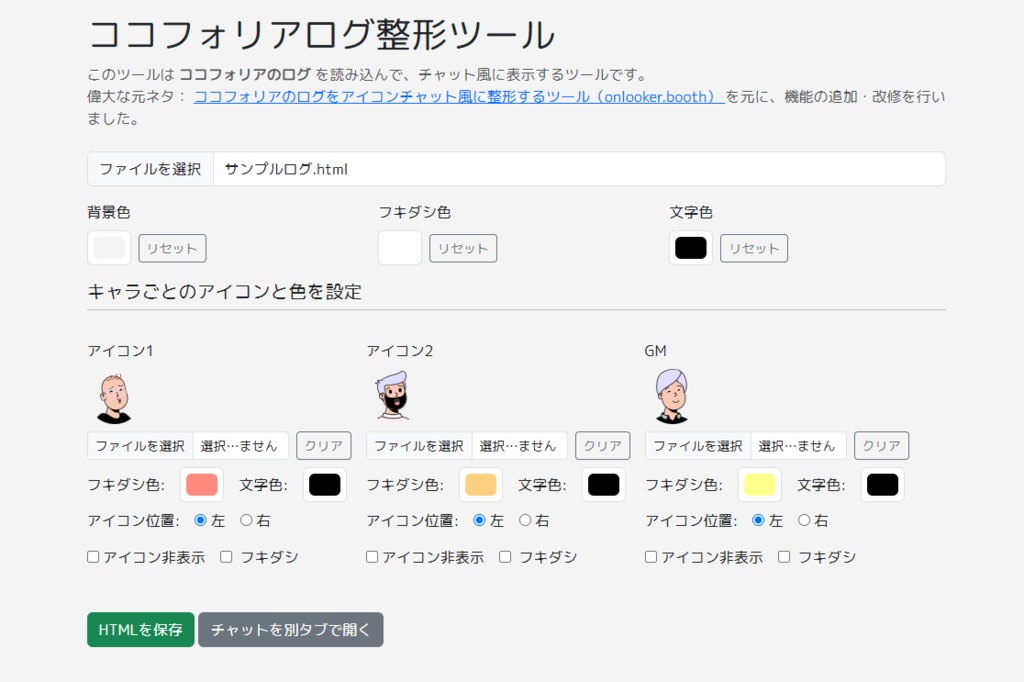Image resolution: width=1024 pixels, height=682 pixels.
Task: Click the top フキダシ色 white swatch
Action: coord(399,247)
